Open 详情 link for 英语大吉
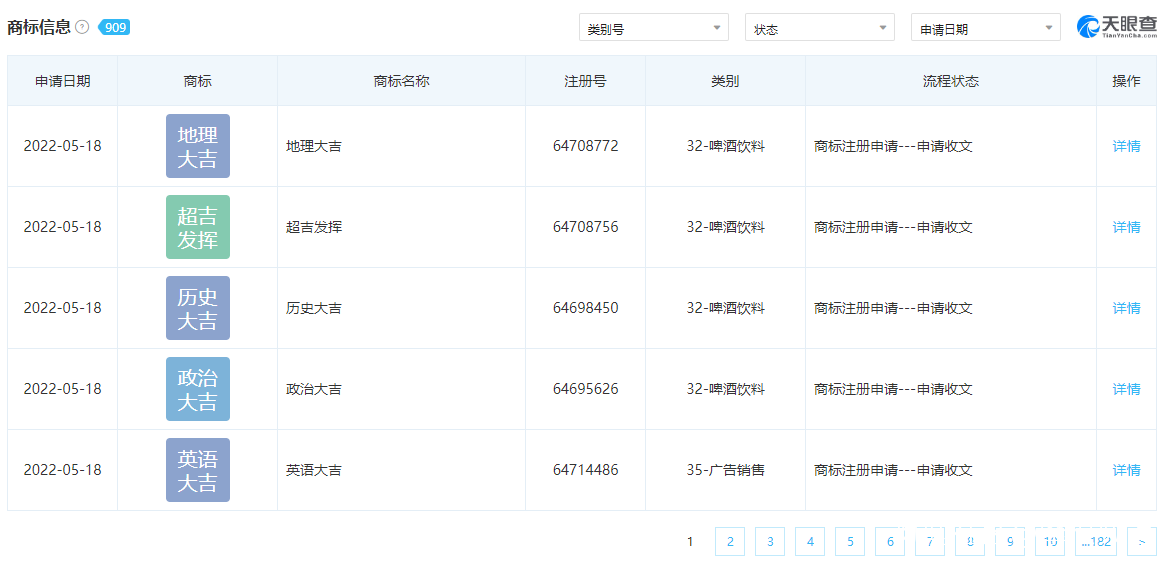This screenshot has width=1167, height=563. pyautogui.click(x=1126, y=470)
